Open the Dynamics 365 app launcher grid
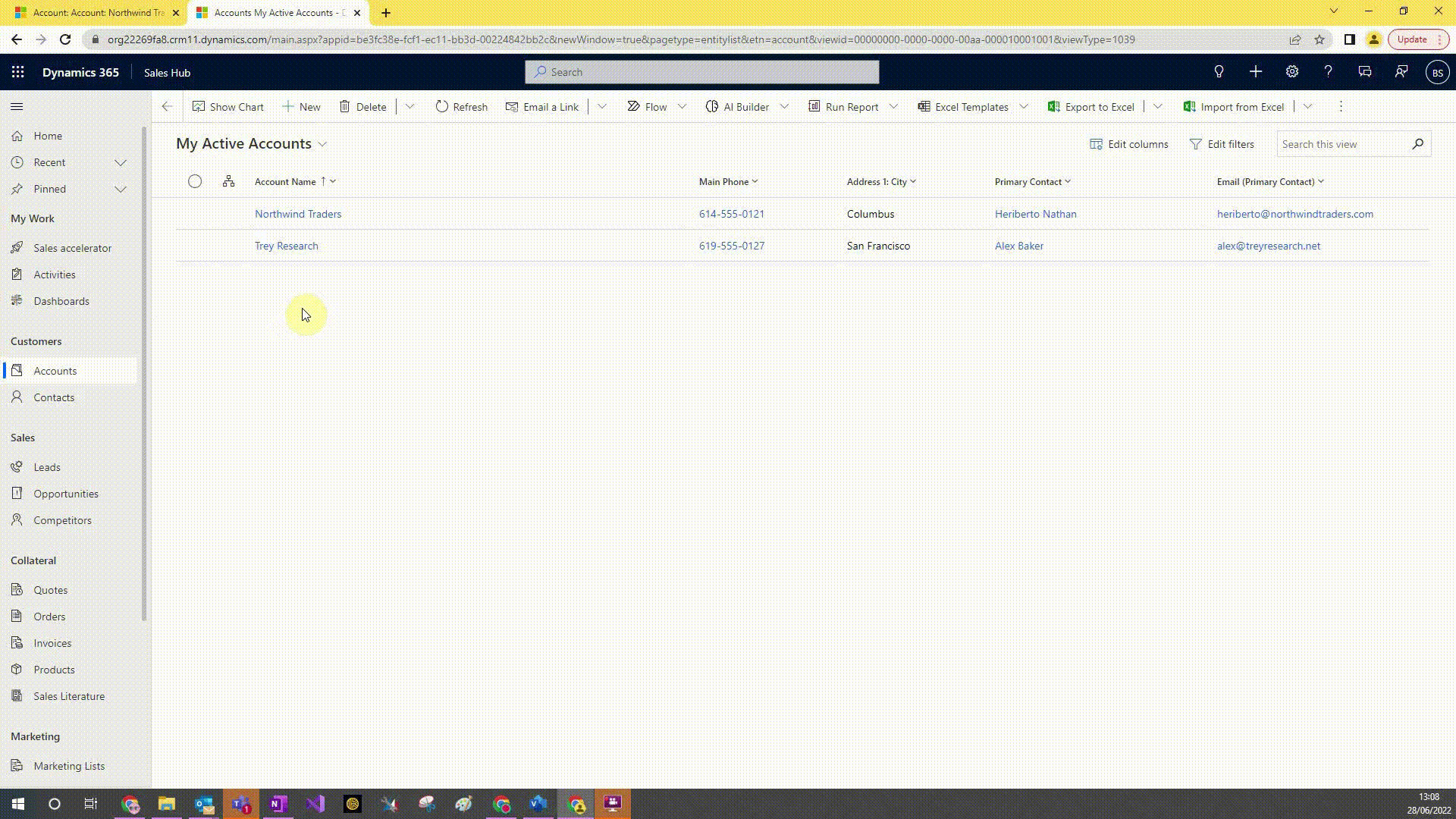 pos(18,72)
